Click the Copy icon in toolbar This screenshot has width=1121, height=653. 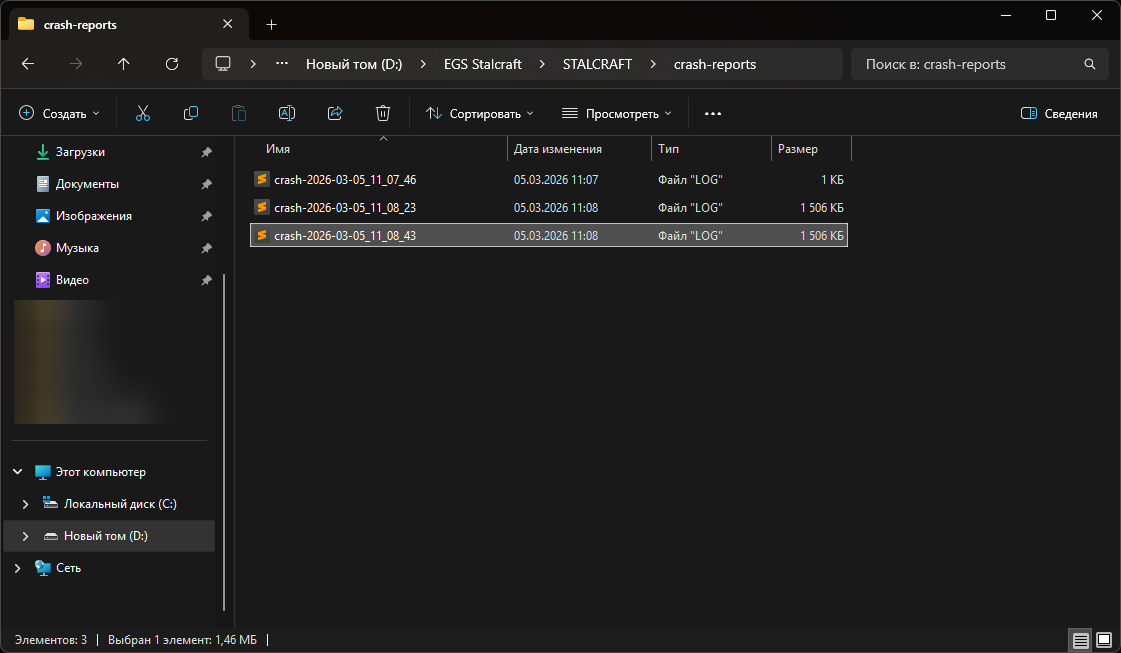(x=191, y=113)
